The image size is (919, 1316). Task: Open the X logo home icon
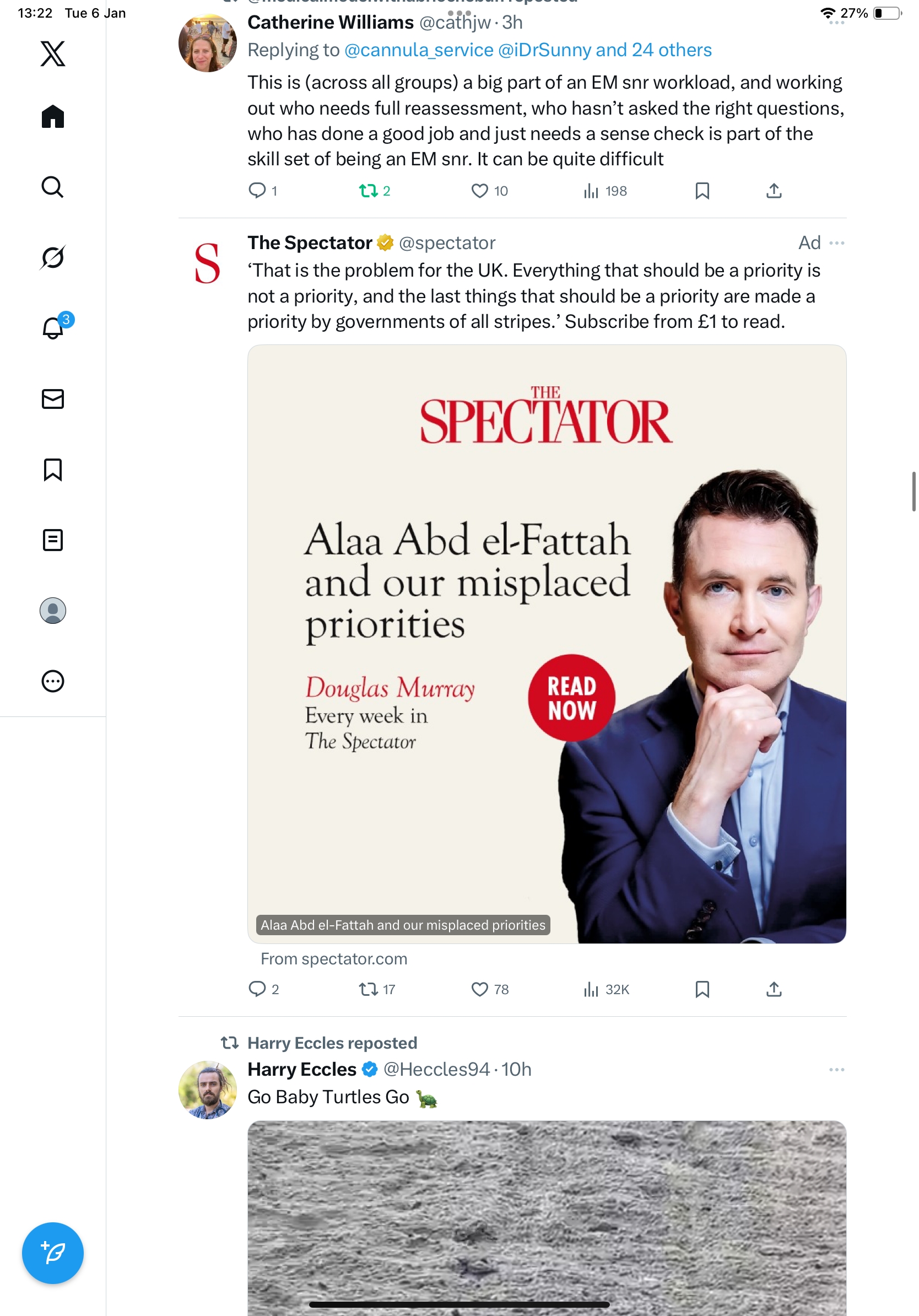pos(53,54)
